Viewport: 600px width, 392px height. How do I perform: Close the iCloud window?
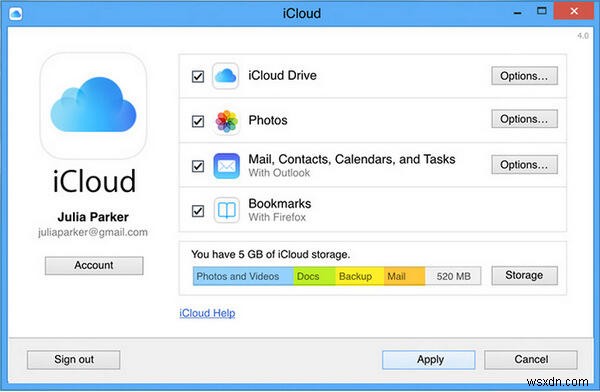[x=574, y=11]
